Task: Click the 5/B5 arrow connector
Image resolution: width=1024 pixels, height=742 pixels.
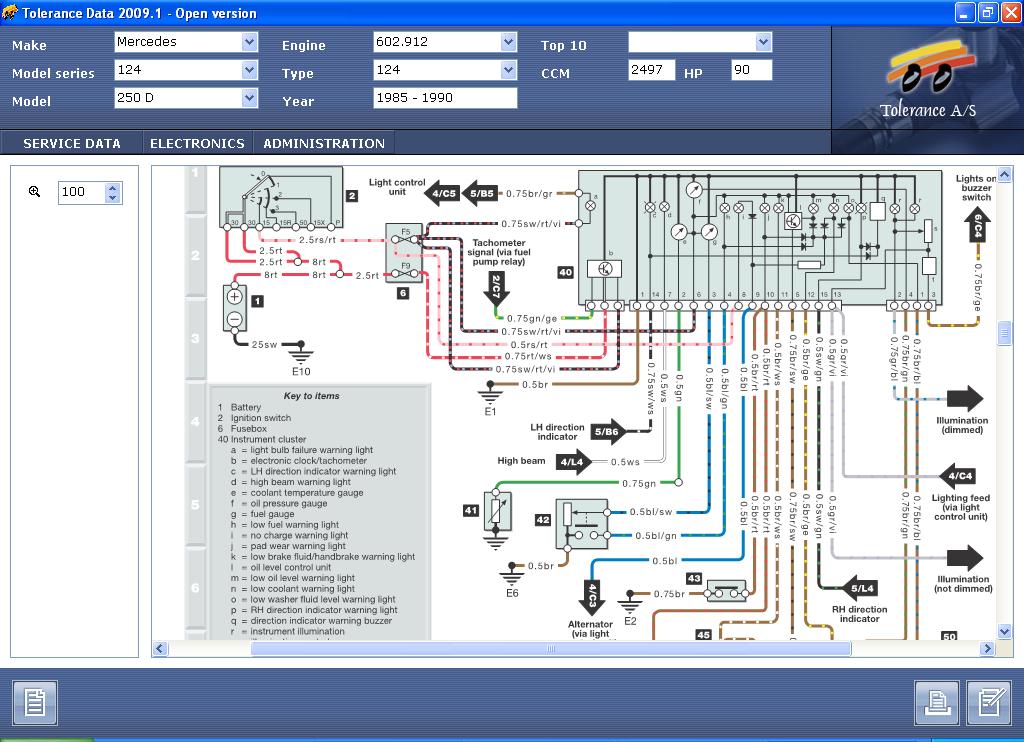Action: click(479, 193)
